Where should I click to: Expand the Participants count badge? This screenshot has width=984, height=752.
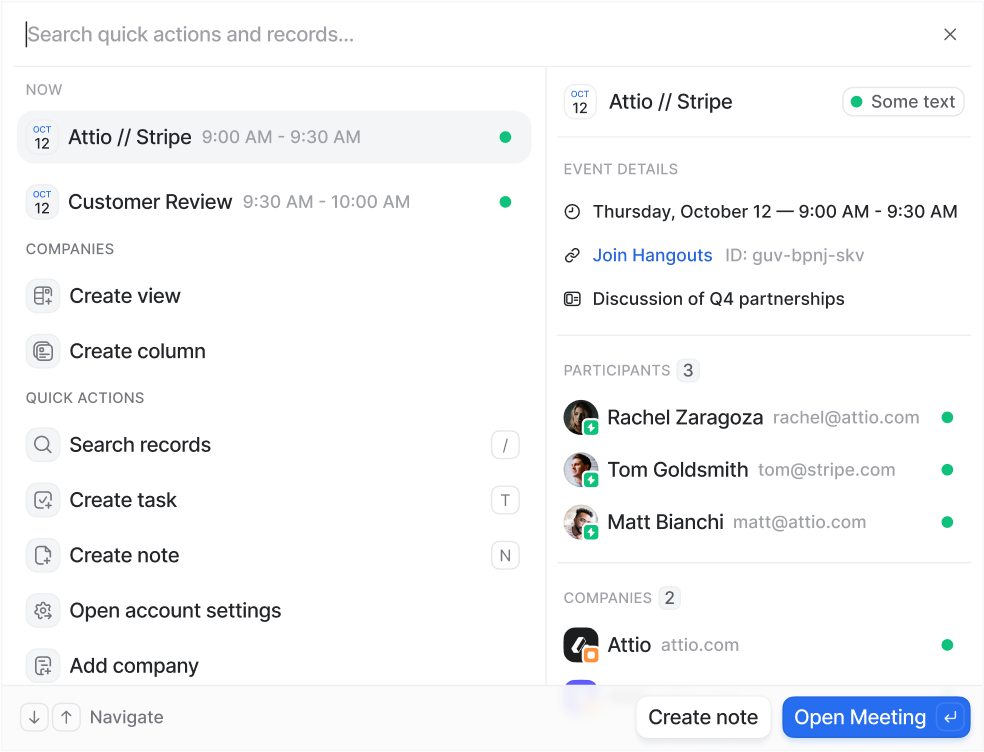coord(687,370)
